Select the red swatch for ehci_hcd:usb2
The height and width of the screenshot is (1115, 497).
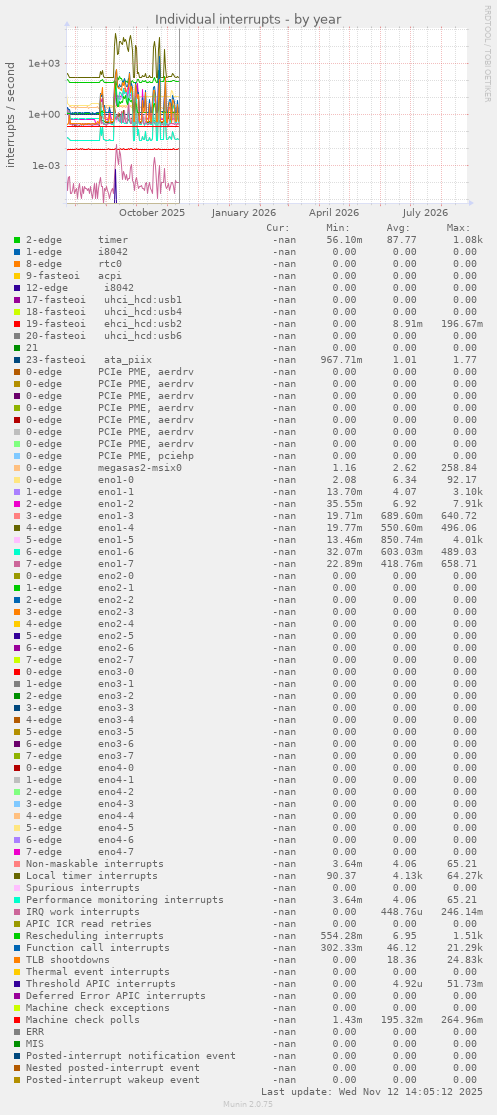(x=16, y=324)
